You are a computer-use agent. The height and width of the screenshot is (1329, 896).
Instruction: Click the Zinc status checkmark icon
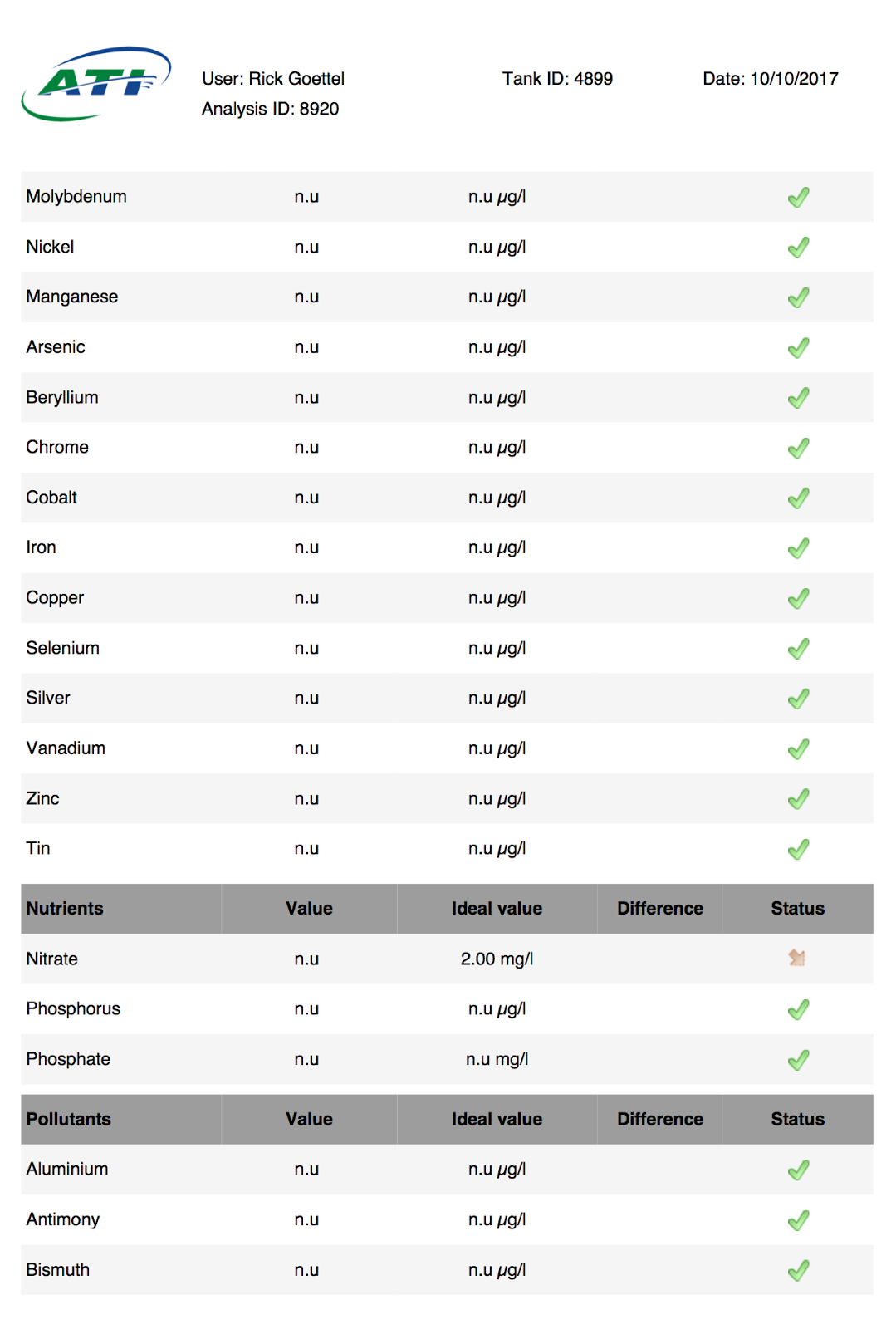798,799
